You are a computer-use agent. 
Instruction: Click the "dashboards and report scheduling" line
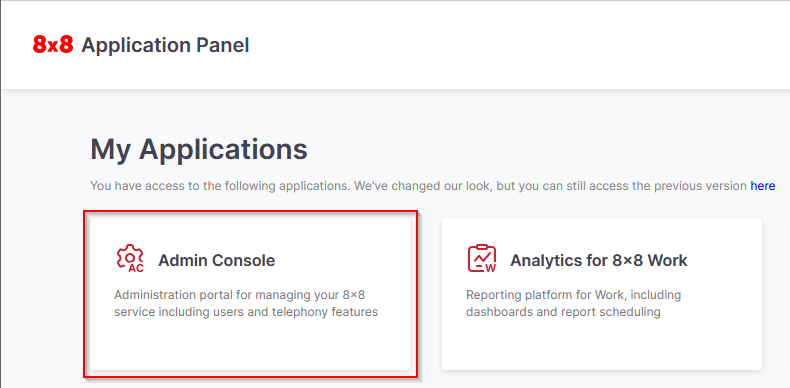coord(563,312)
